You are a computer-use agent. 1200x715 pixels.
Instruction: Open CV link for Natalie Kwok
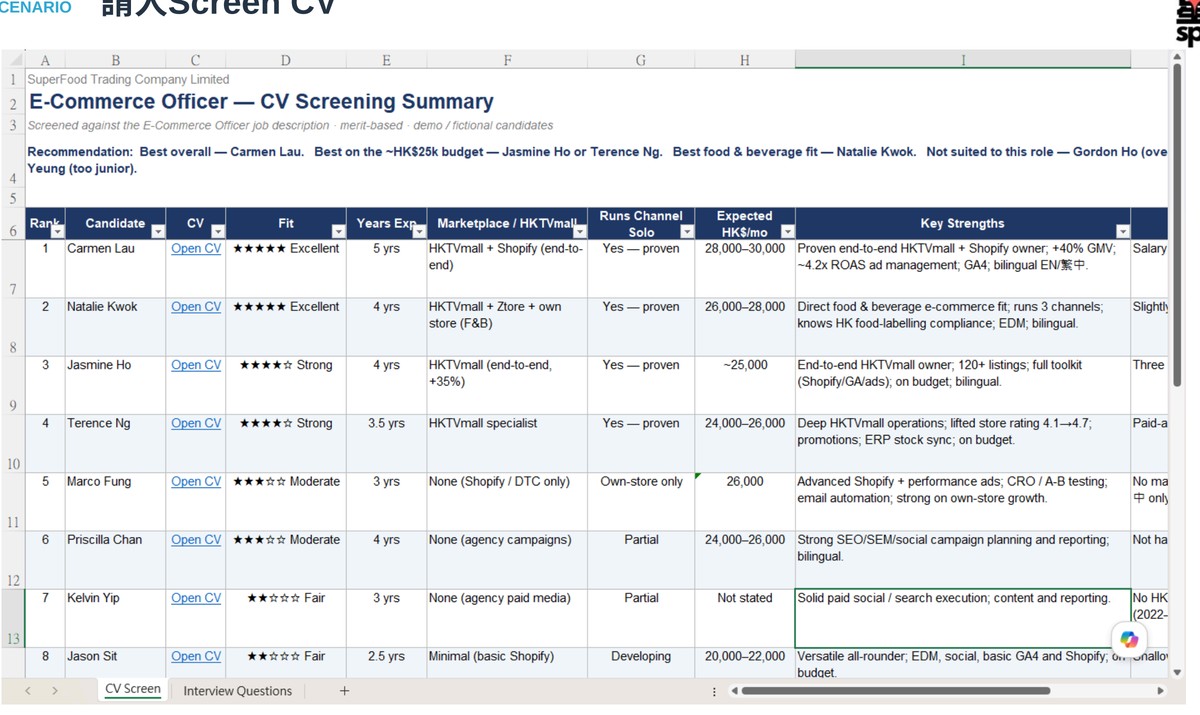[196, 307]
